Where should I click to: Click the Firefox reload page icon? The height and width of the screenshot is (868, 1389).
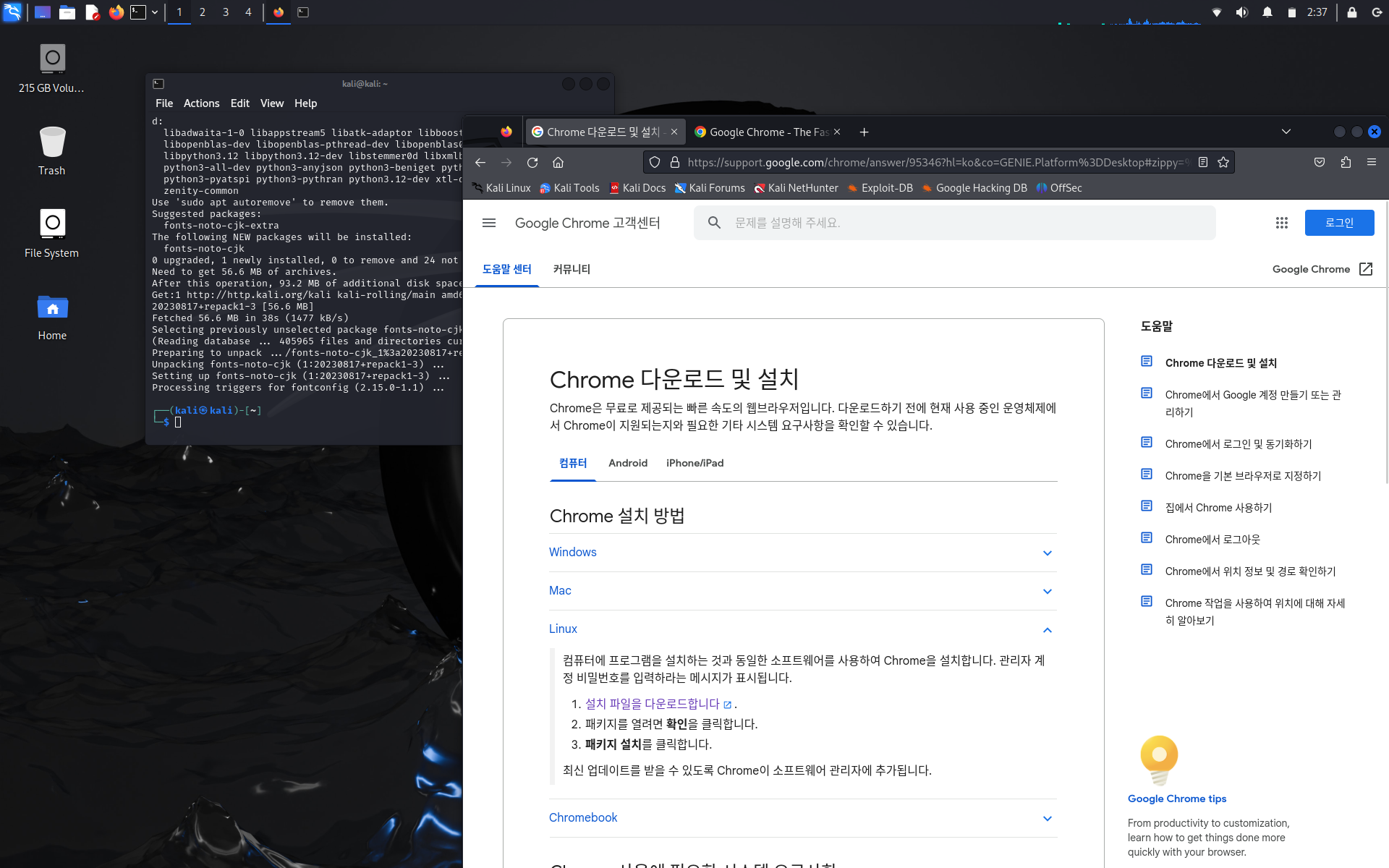tap(532, 163)
